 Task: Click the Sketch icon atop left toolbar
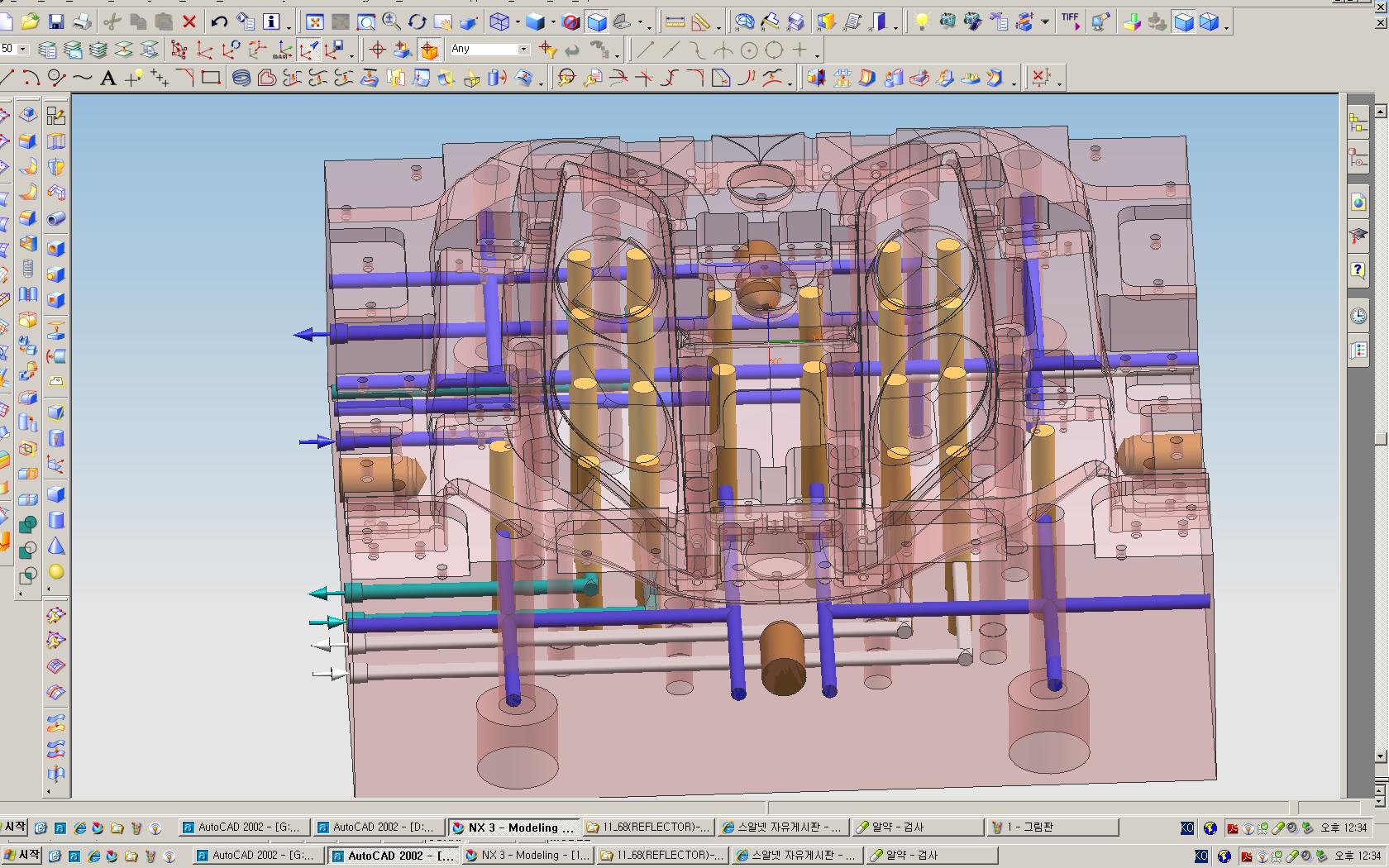click(55, 116)
